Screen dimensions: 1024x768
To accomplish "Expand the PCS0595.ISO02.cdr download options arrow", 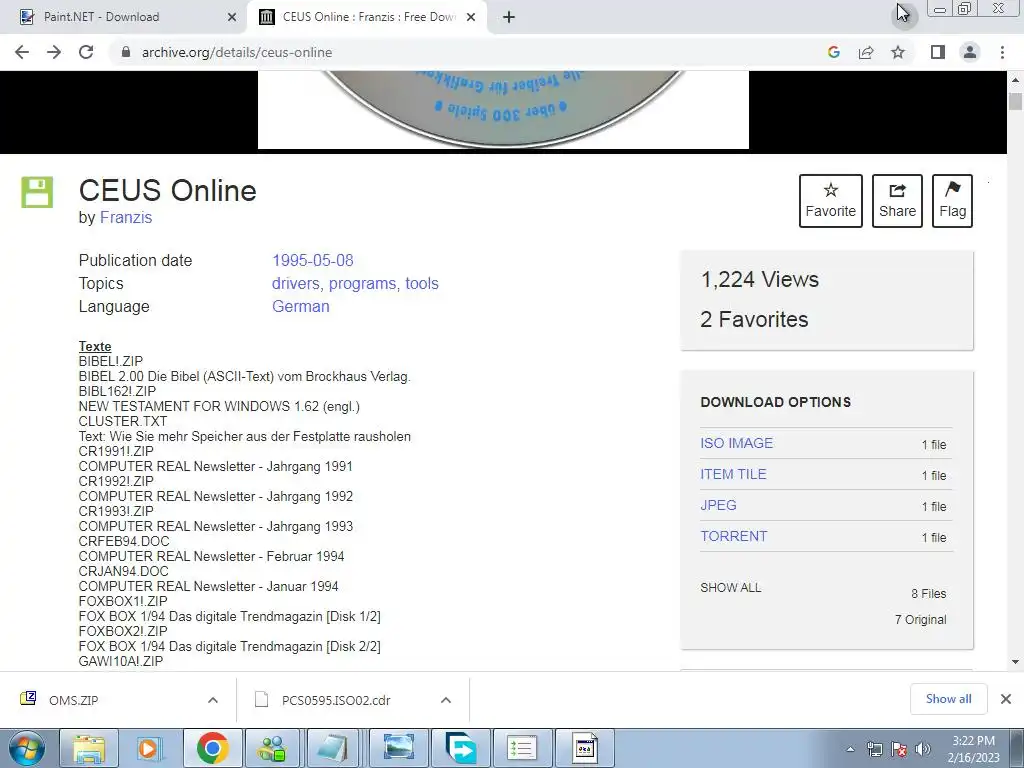I will 446,700.
